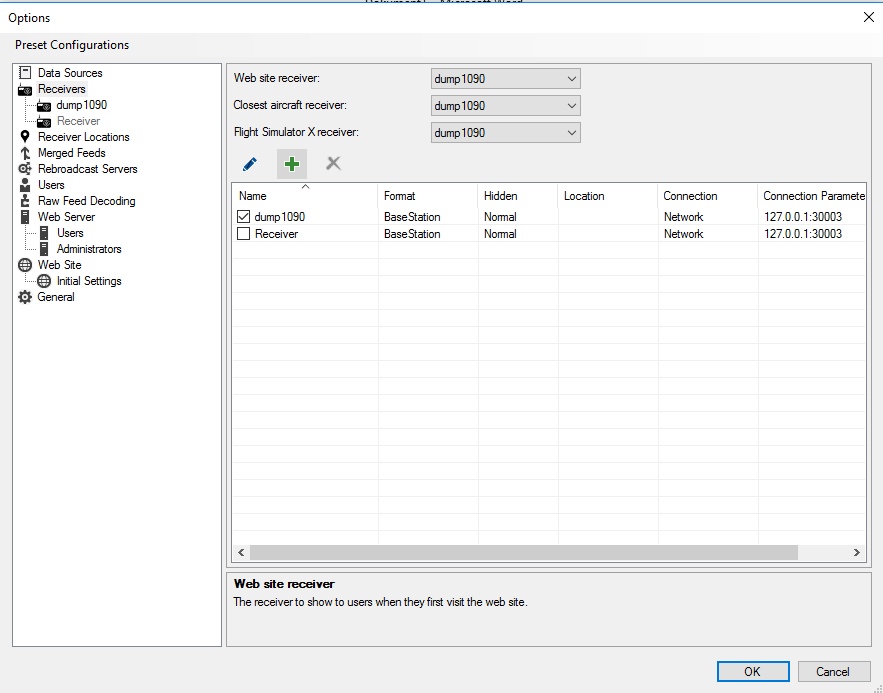This screenshot has width=883, height=693.
Task: Click the Cancel button
Action: (833, 672)
